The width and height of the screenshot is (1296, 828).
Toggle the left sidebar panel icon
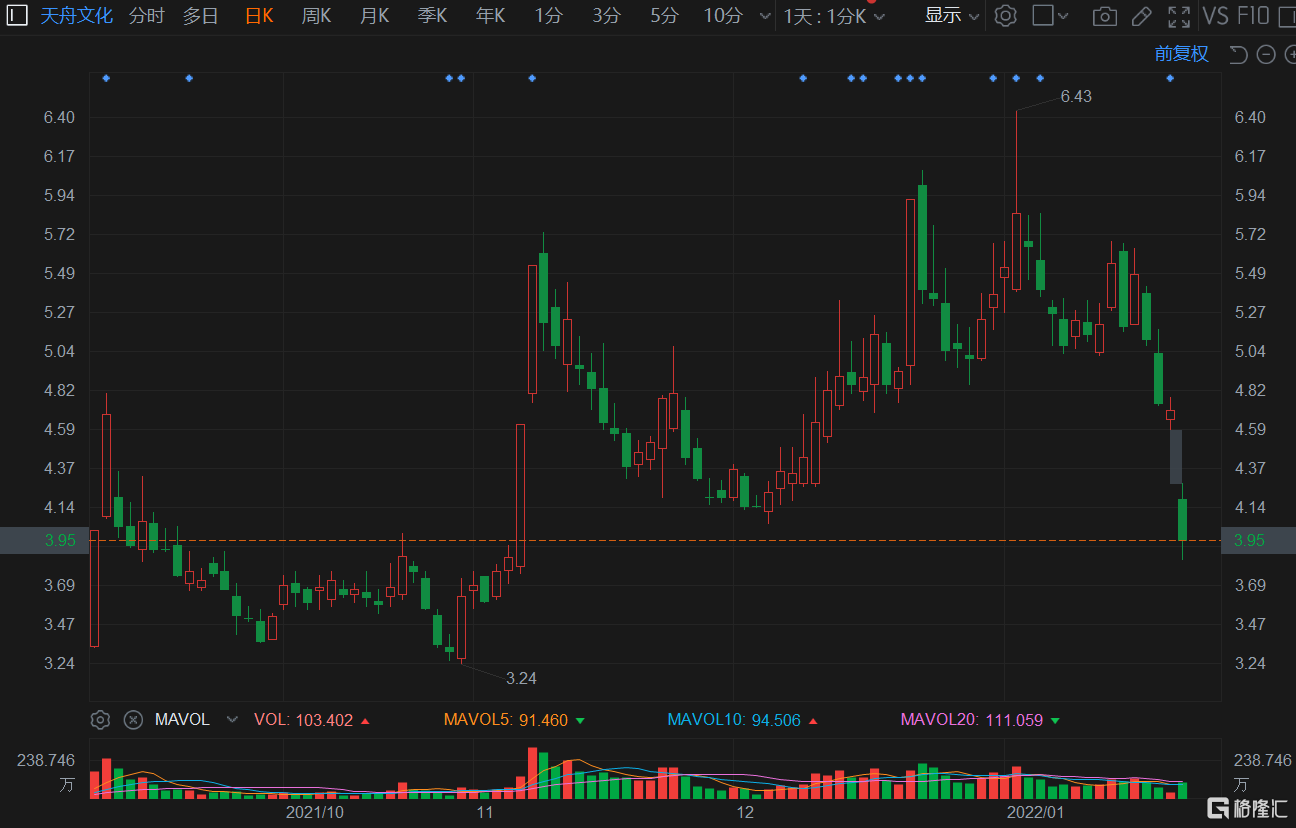[17, 15]
